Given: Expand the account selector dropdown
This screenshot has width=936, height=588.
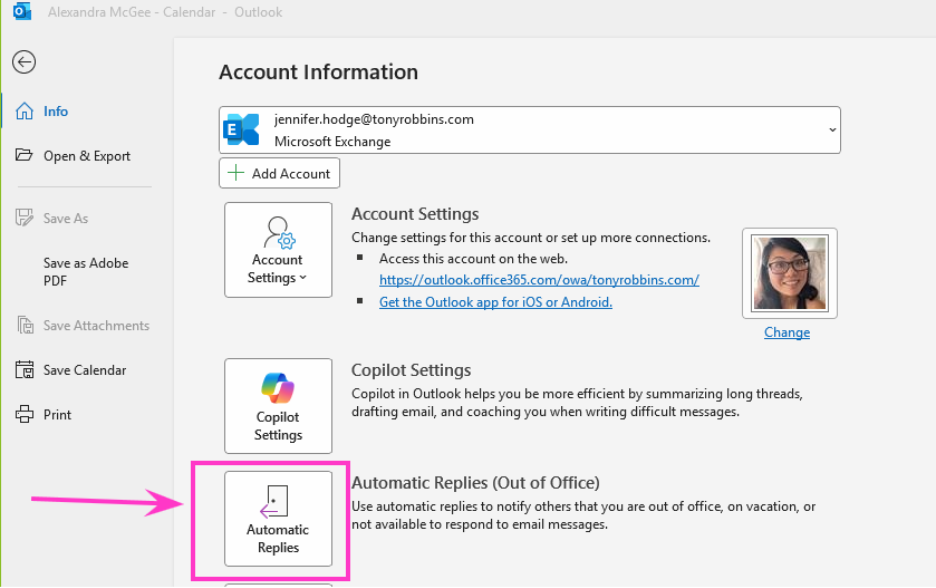Looking at the screenshot, I should coord(832,130).
